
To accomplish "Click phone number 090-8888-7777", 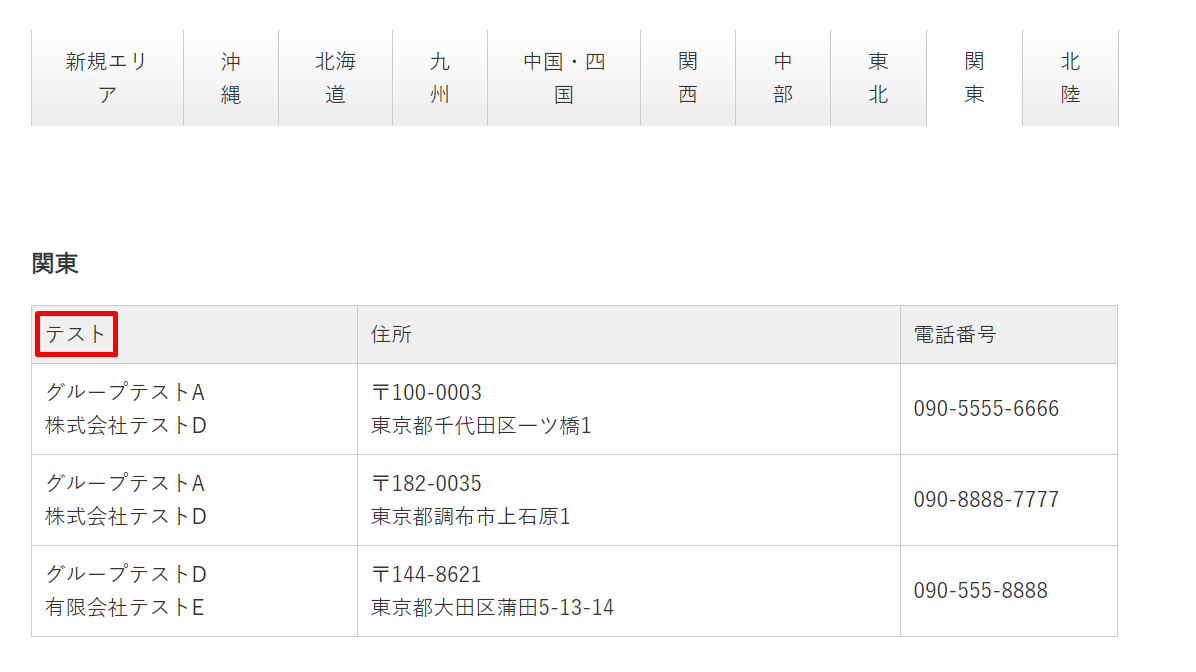I will [x=986, y=500].
